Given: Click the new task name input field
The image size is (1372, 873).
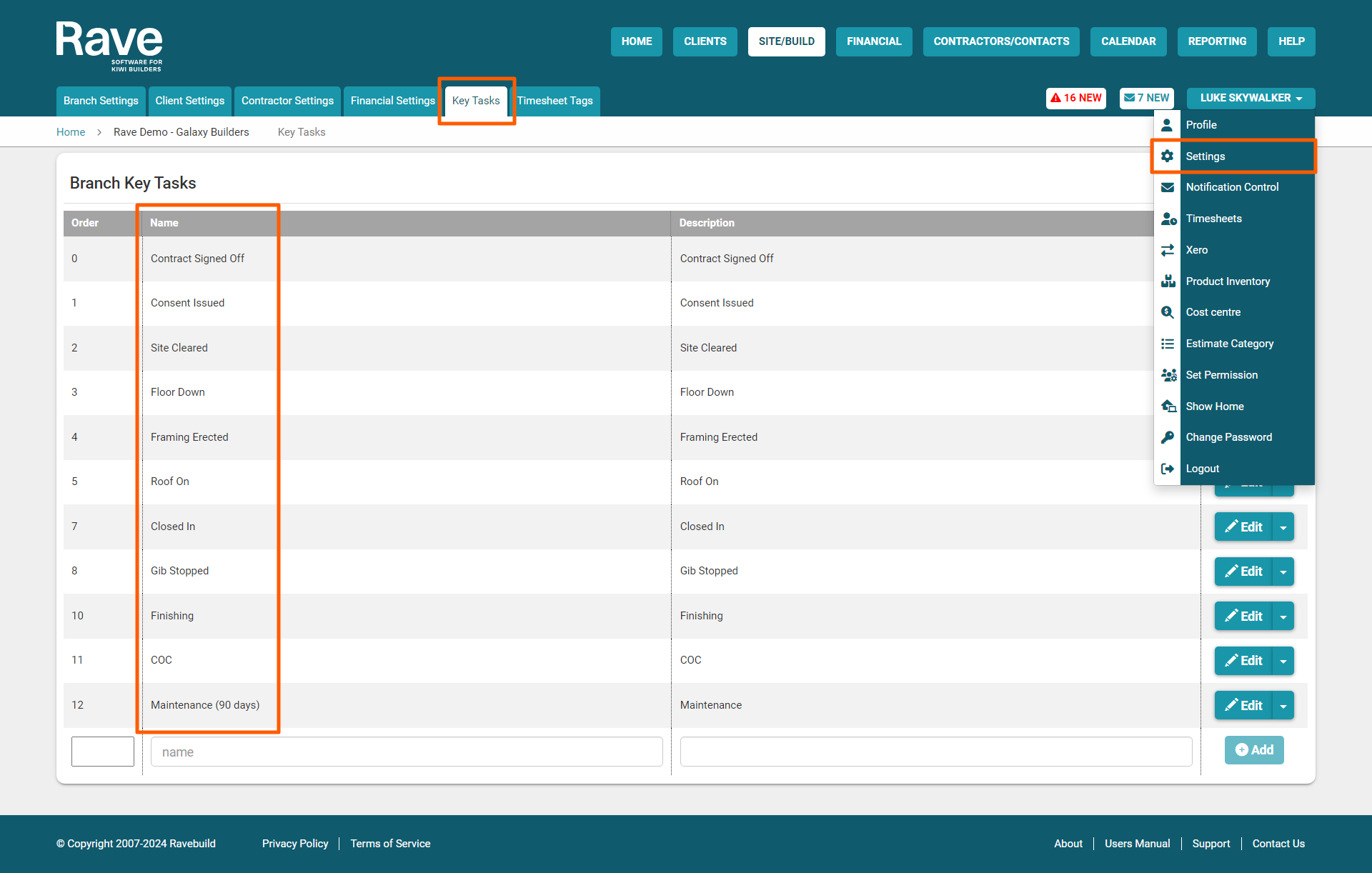Looking at the screenshot, I should 407,752.
